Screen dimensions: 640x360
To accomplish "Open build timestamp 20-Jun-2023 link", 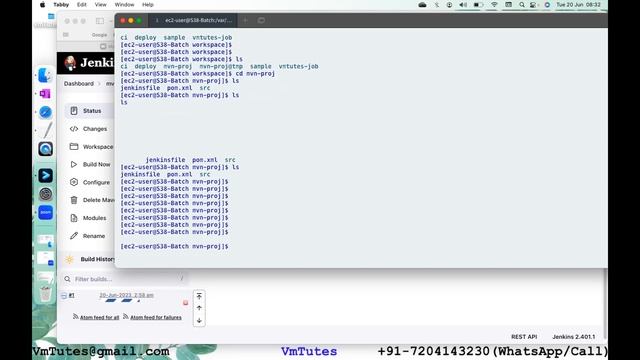I will coord(127,295).
